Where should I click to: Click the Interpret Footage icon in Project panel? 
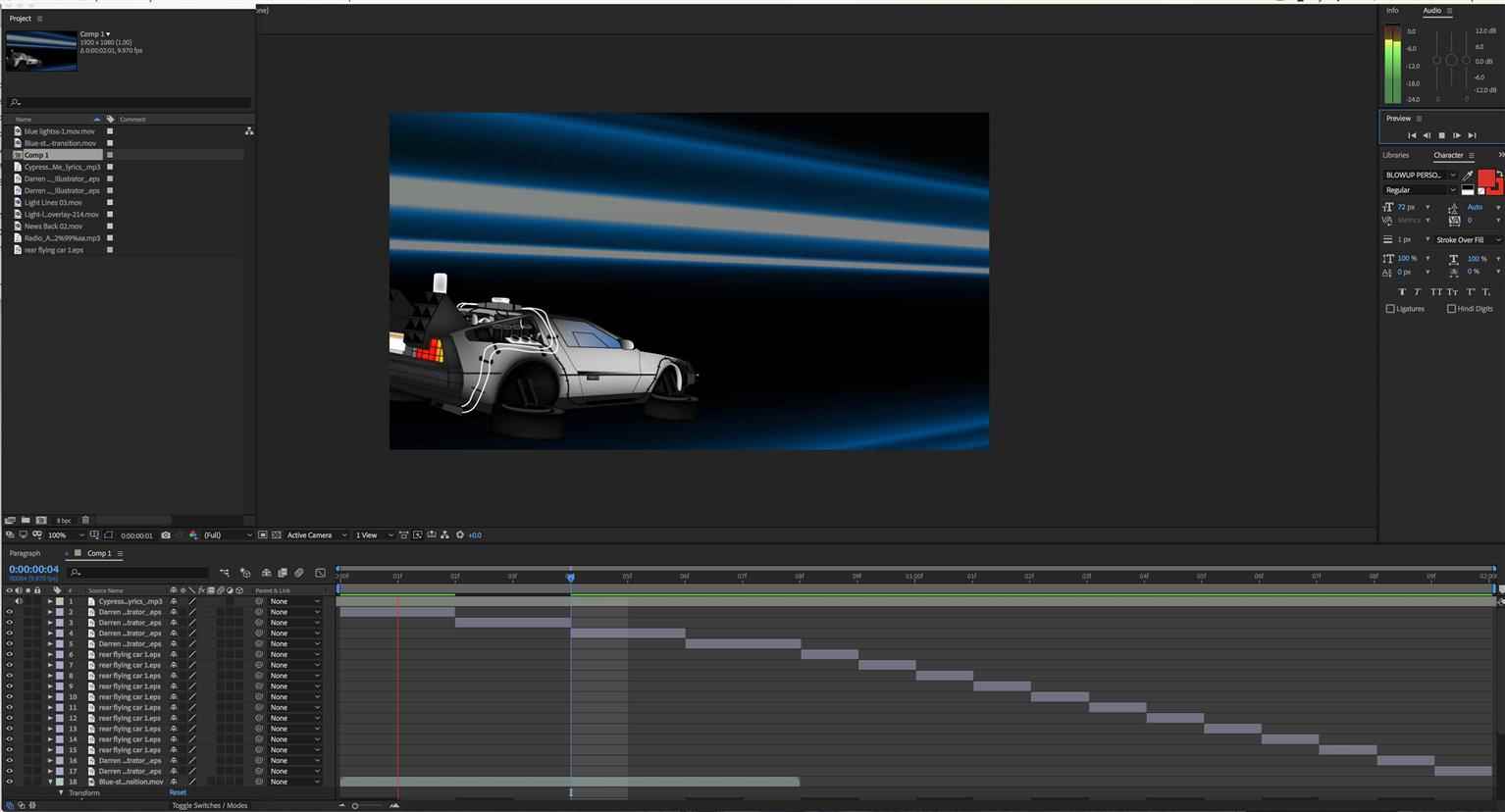10,520
